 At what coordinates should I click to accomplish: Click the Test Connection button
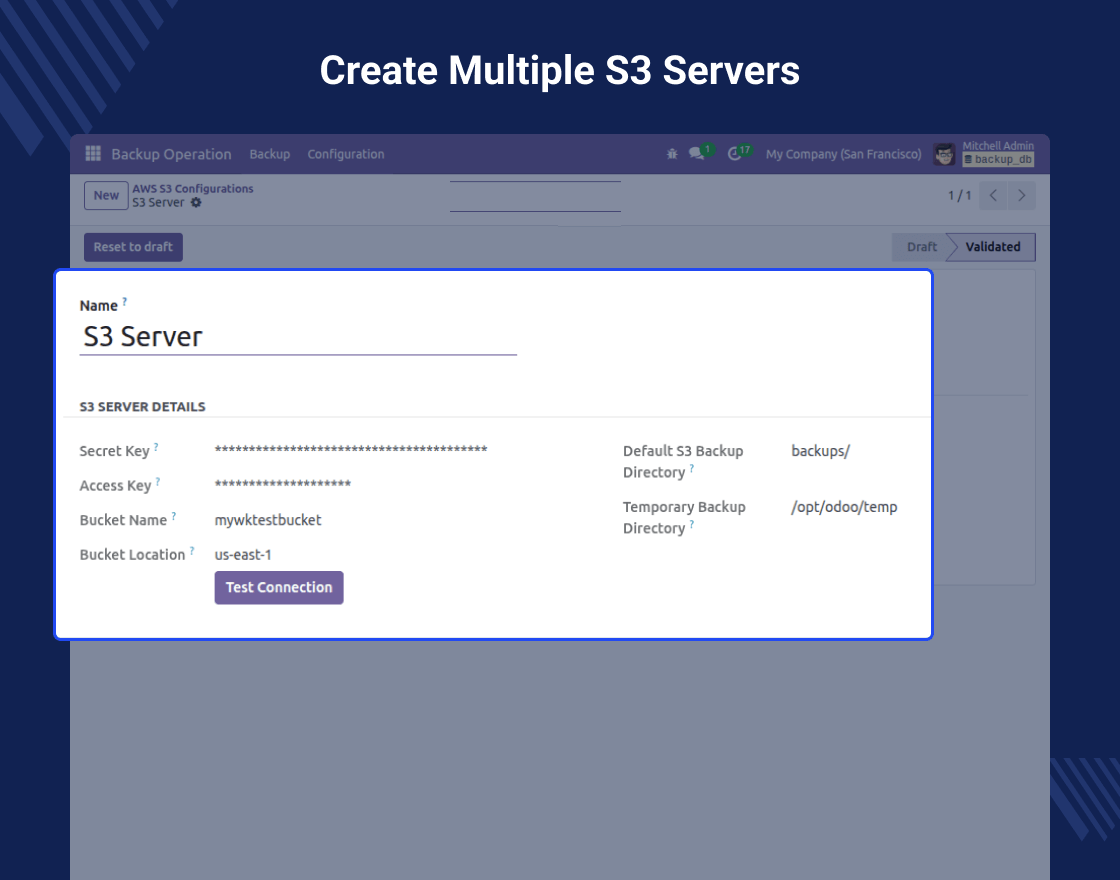click(279, 588)
